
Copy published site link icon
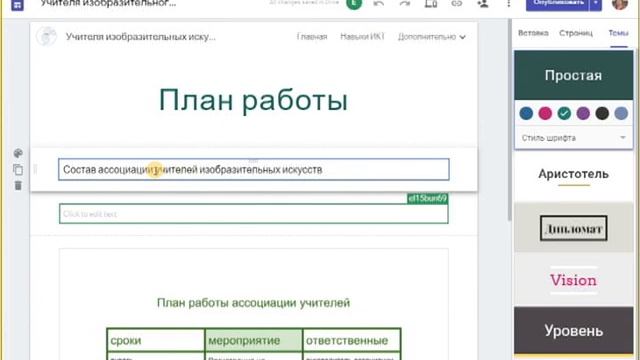coord(457,4)
